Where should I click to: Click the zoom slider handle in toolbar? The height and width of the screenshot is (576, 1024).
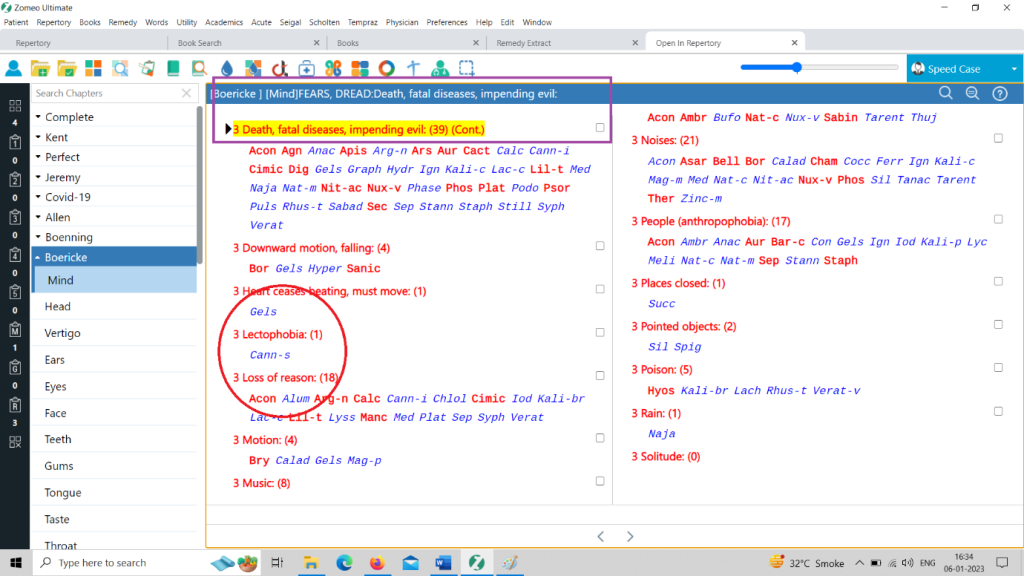point(797,67)
